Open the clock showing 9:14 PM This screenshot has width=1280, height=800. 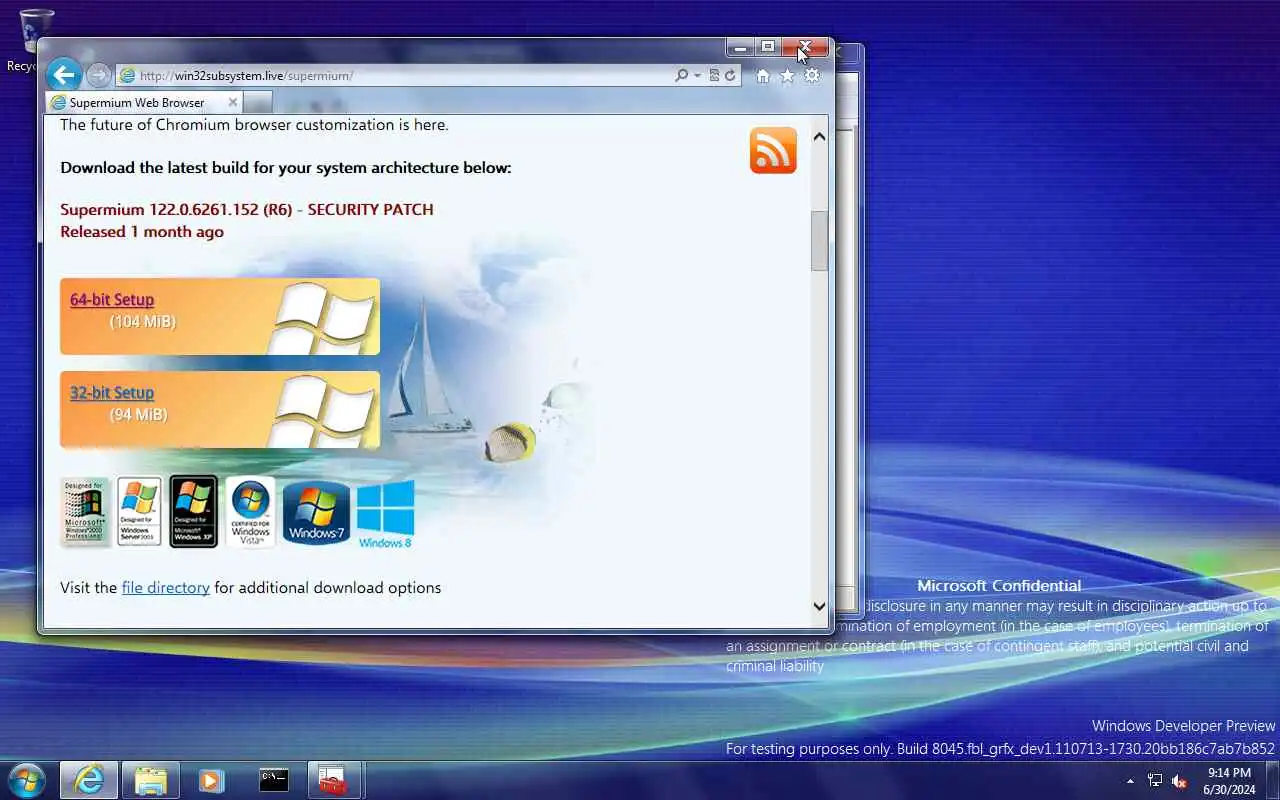click(1229, 781)
